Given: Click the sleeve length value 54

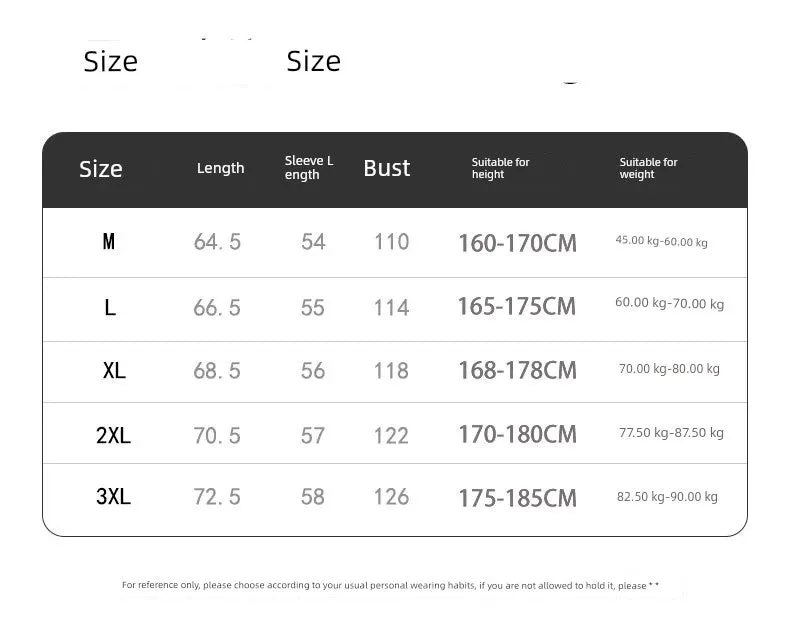Looking at the screenshot, I should click(x=313, y=242).
